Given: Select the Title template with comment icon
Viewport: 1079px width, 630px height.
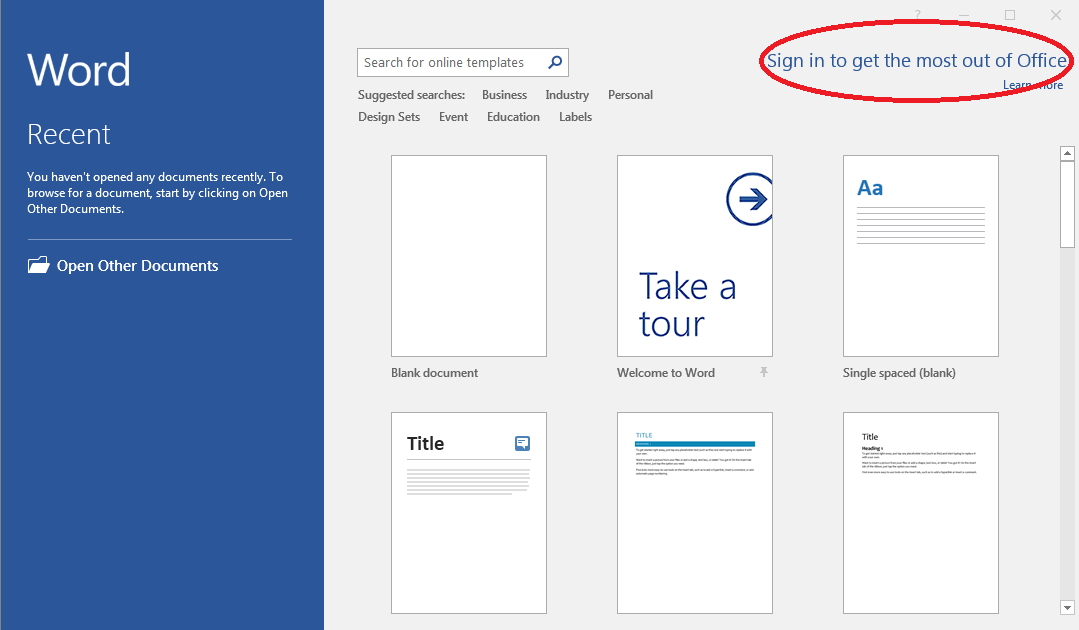Looking at the screenshot, I should click(x=469, y=513).
